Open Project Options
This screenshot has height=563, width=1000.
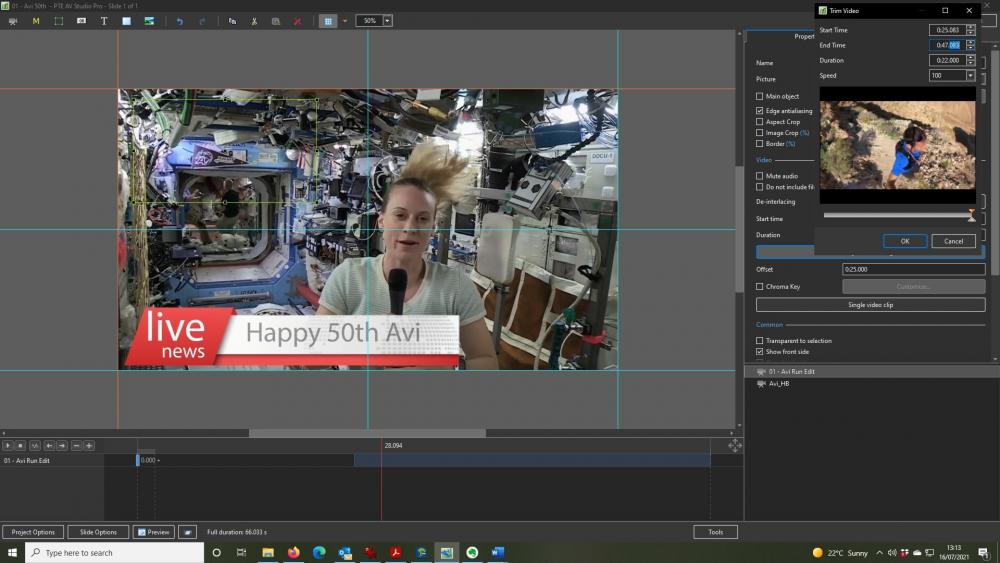pos(33,532)
